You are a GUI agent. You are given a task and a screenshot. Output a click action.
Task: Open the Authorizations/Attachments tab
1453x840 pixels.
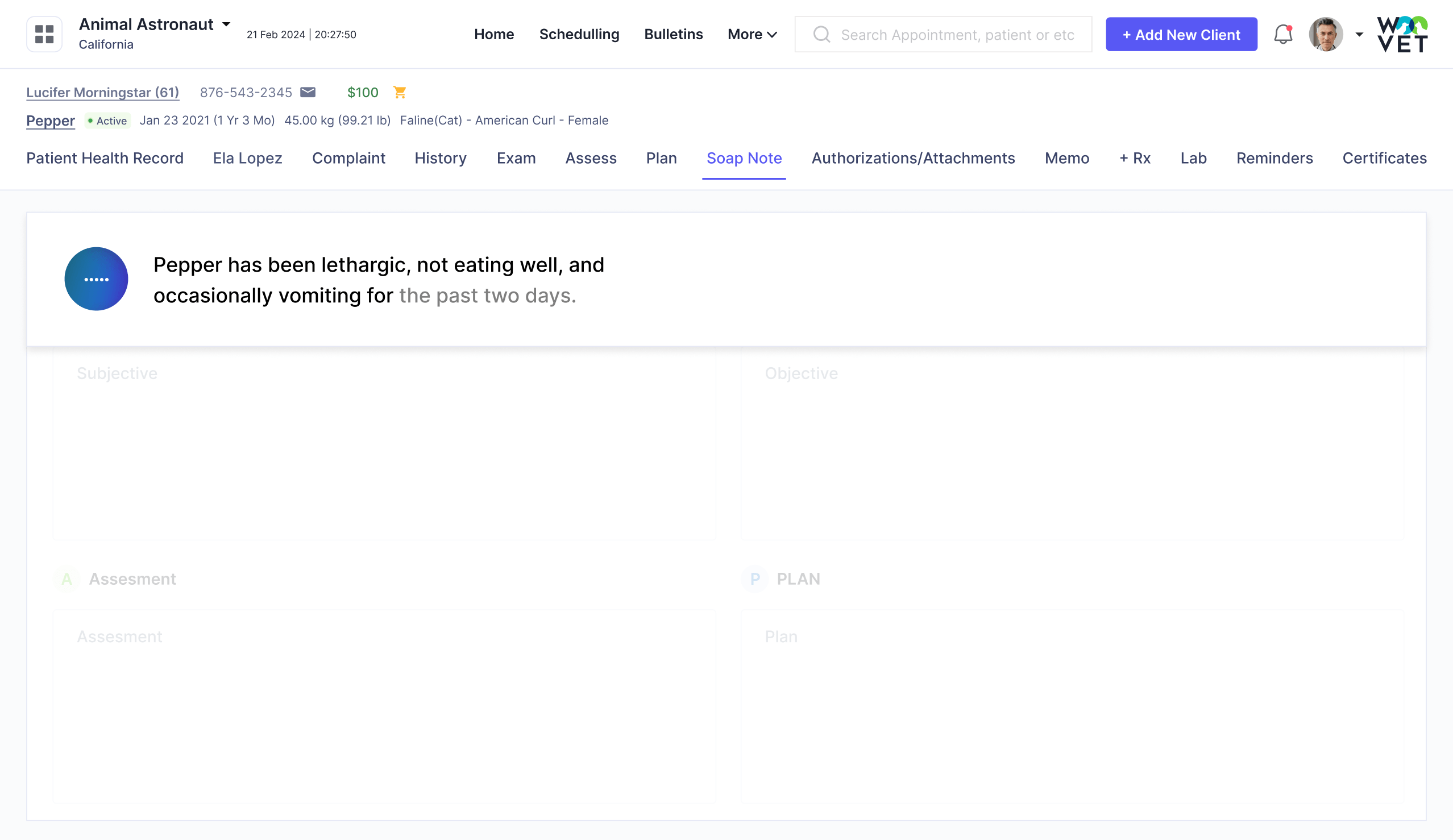tap(913, 158)
